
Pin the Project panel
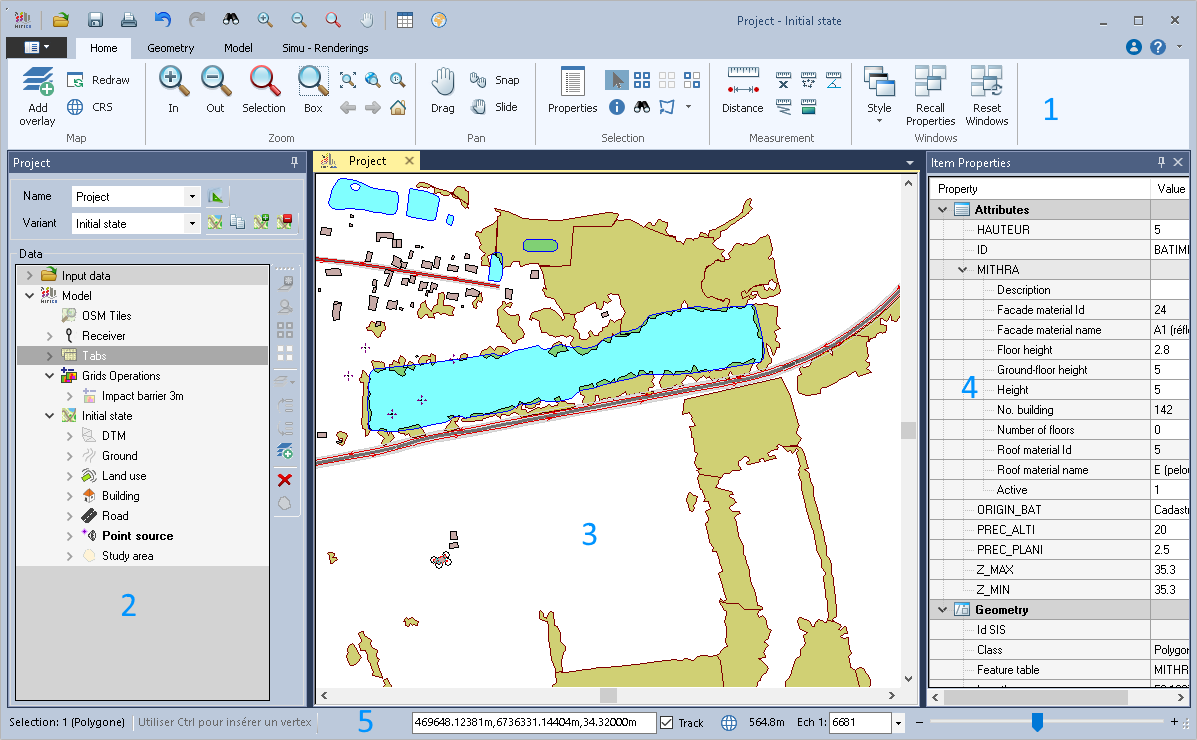(295, 162)
